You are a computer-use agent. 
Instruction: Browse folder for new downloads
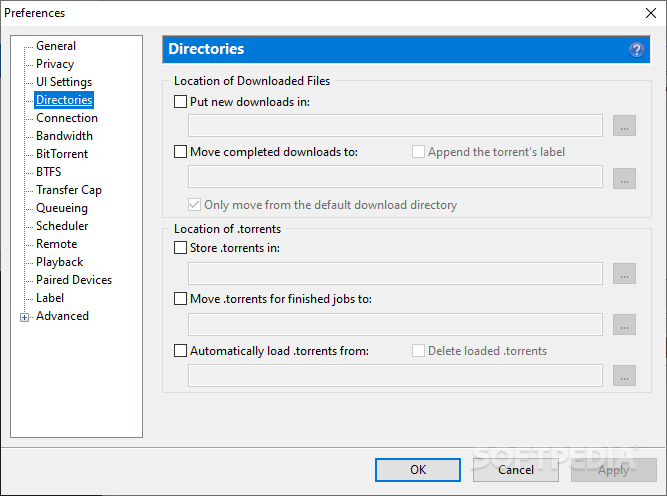click(x=624, y=126)
